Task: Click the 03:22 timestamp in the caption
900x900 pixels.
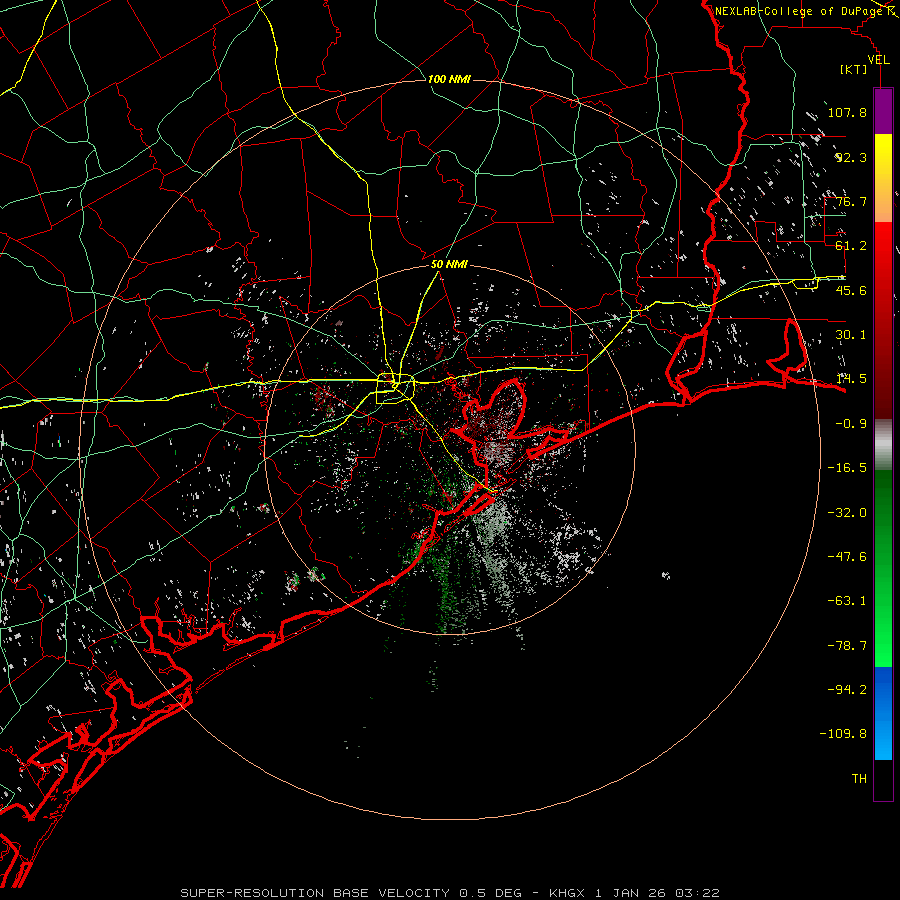Action: click(697, 893)
